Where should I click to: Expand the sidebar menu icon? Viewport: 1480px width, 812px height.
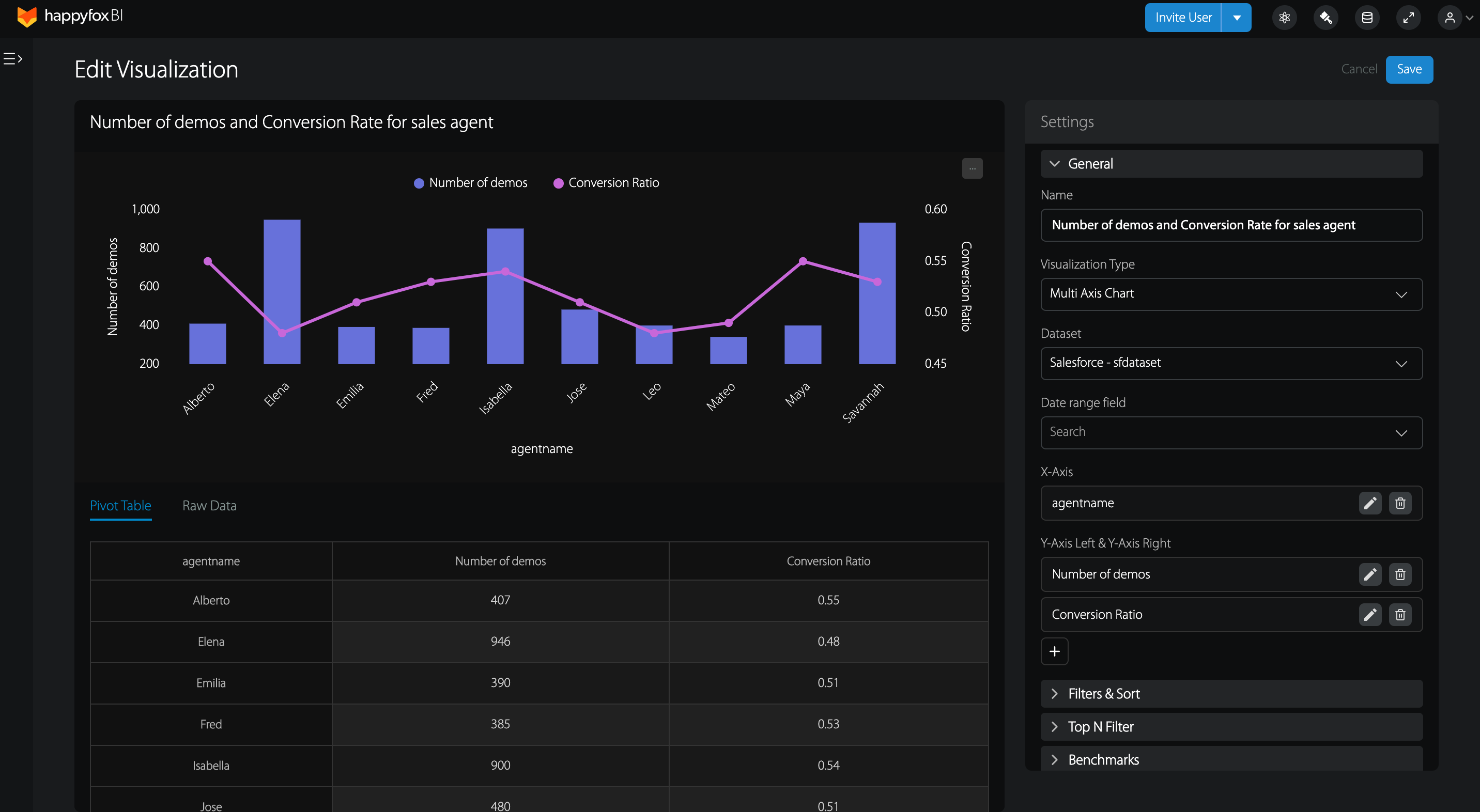click(12, 58)
